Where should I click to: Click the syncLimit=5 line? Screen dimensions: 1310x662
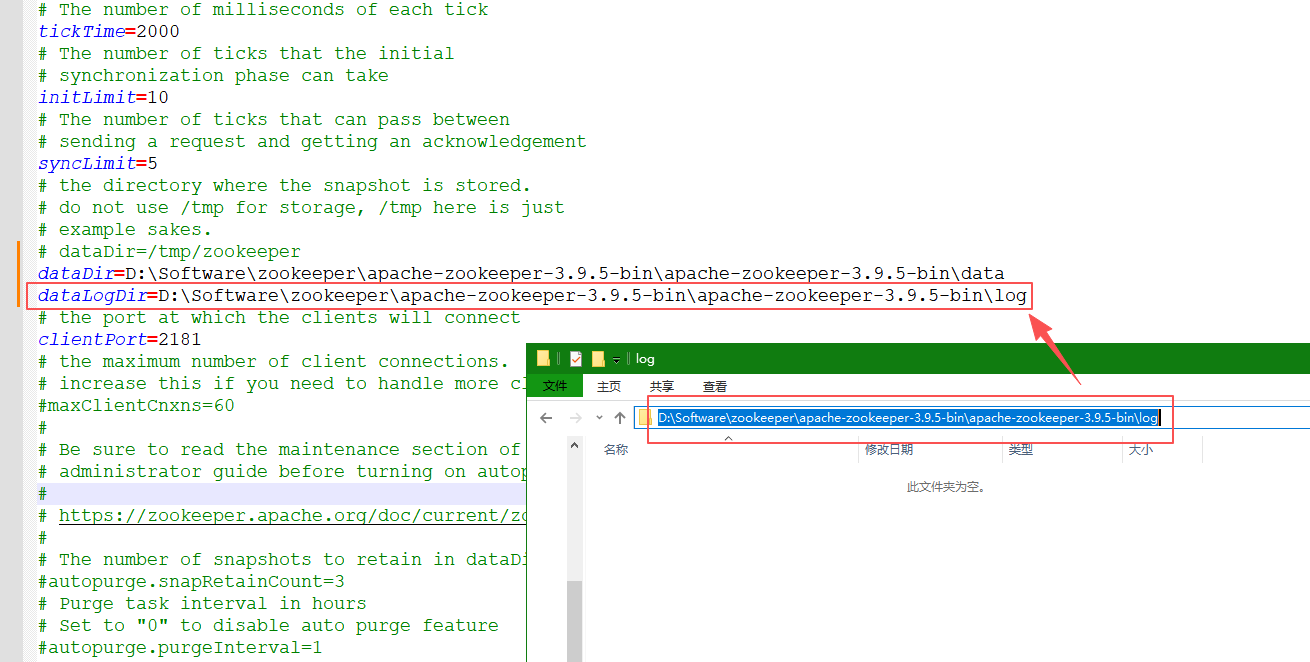coord(98,163)
